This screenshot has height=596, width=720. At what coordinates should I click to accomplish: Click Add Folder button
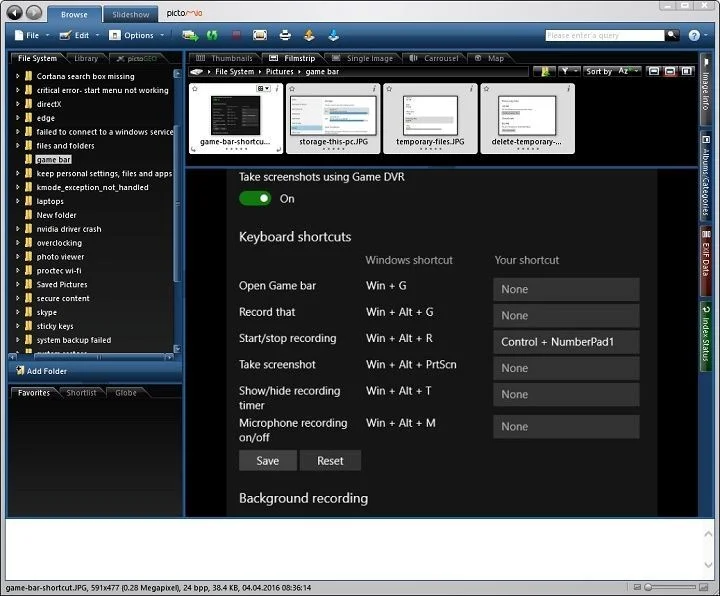pos(41,371)
